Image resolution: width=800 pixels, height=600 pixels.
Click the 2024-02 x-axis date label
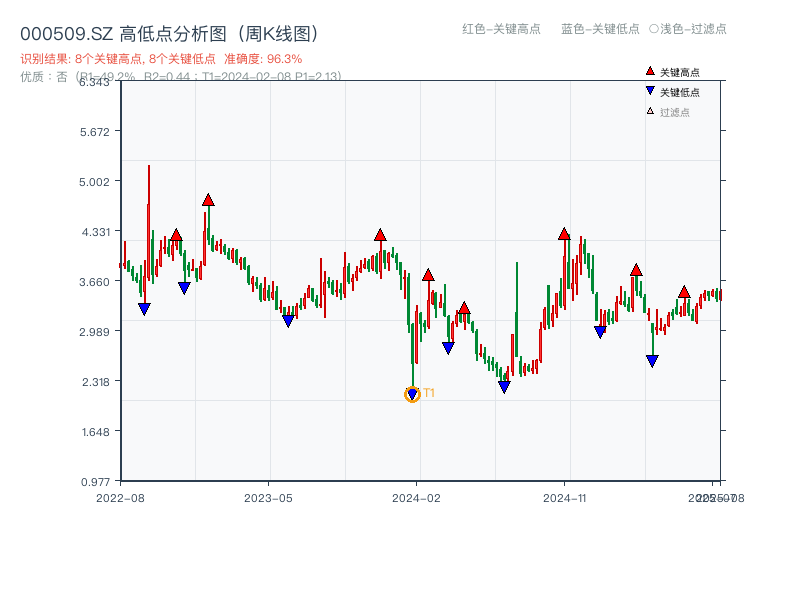pos(416,498)
